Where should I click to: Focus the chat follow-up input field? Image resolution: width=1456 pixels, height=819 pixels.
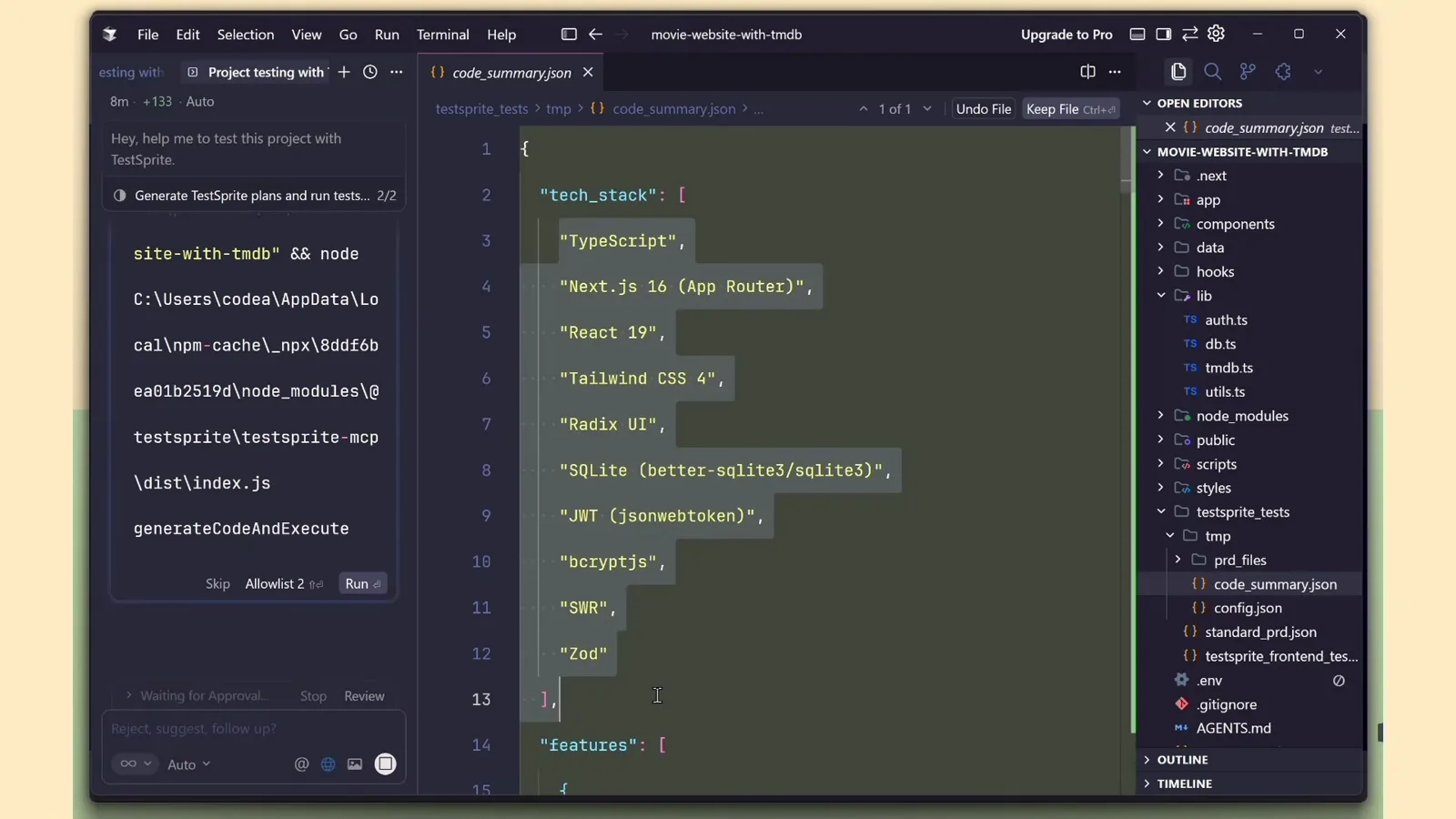(x=253, y=728)
